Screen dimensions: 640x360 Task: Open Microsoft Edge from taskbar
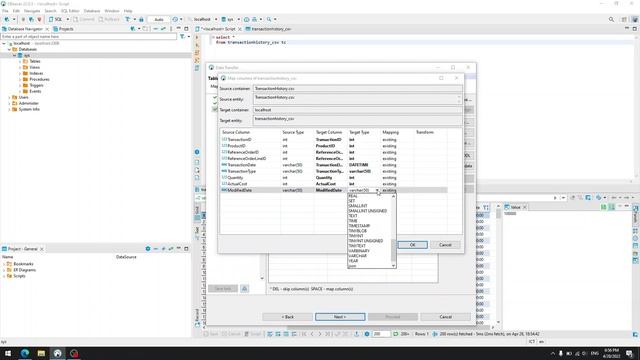click(25, 353)
